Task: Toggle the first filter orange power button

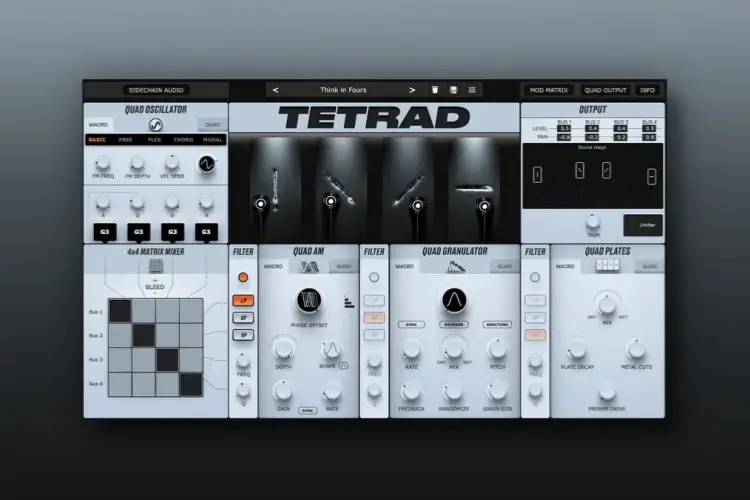Action: point(243,277)
